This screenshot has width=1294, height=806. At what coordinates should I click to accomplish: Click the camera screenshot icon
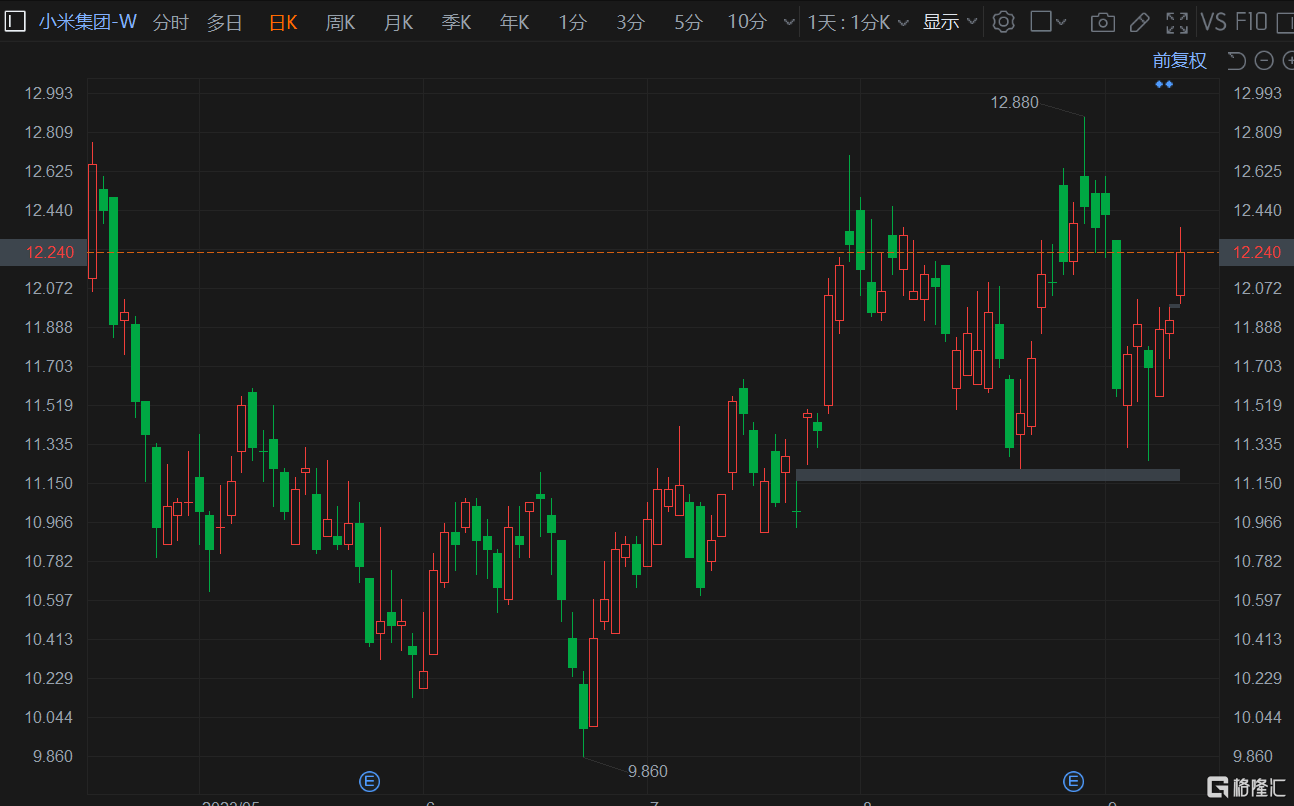pyautogui.click(x=1102, y=22)
